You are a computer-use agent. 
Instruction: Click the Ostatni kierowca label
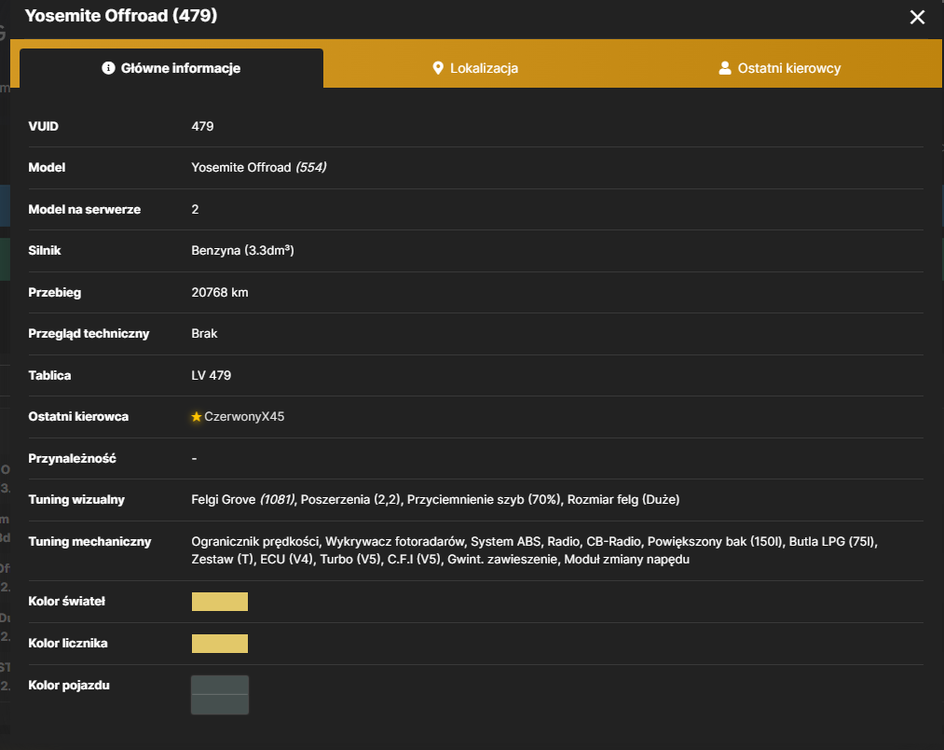(x=78, y=417)
